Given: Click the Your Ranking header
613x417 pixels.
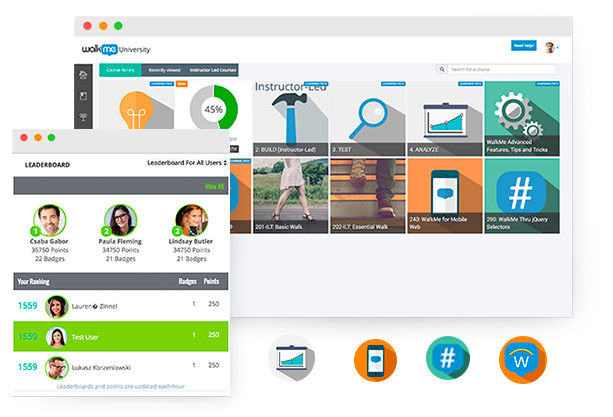Looking at the screenshot, I should coord(33,281).
